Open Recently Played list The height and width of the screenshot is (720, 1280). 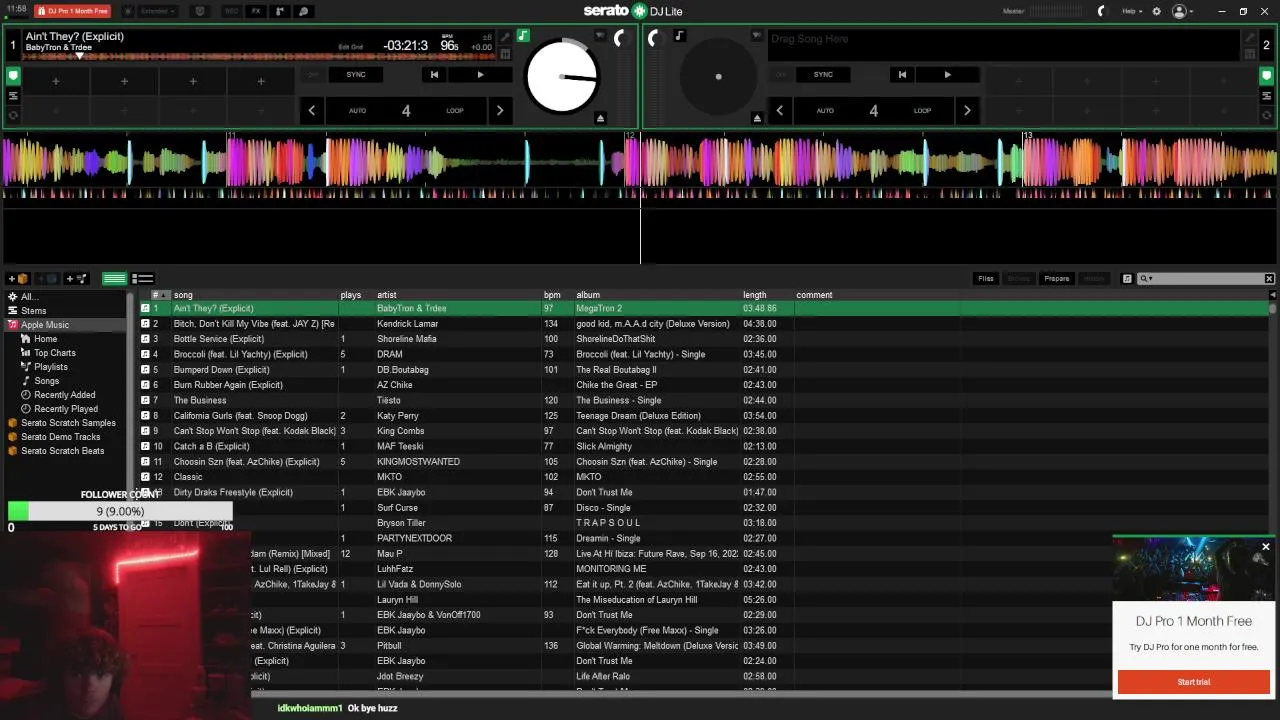(66, 409)
